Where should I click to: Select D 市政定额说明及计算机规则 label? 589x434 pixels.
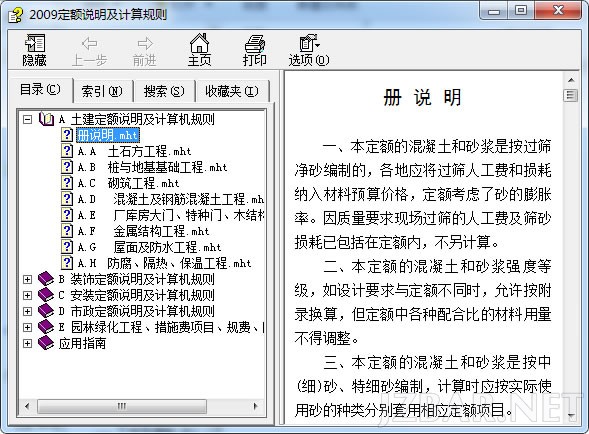click(x=136, y=311)
